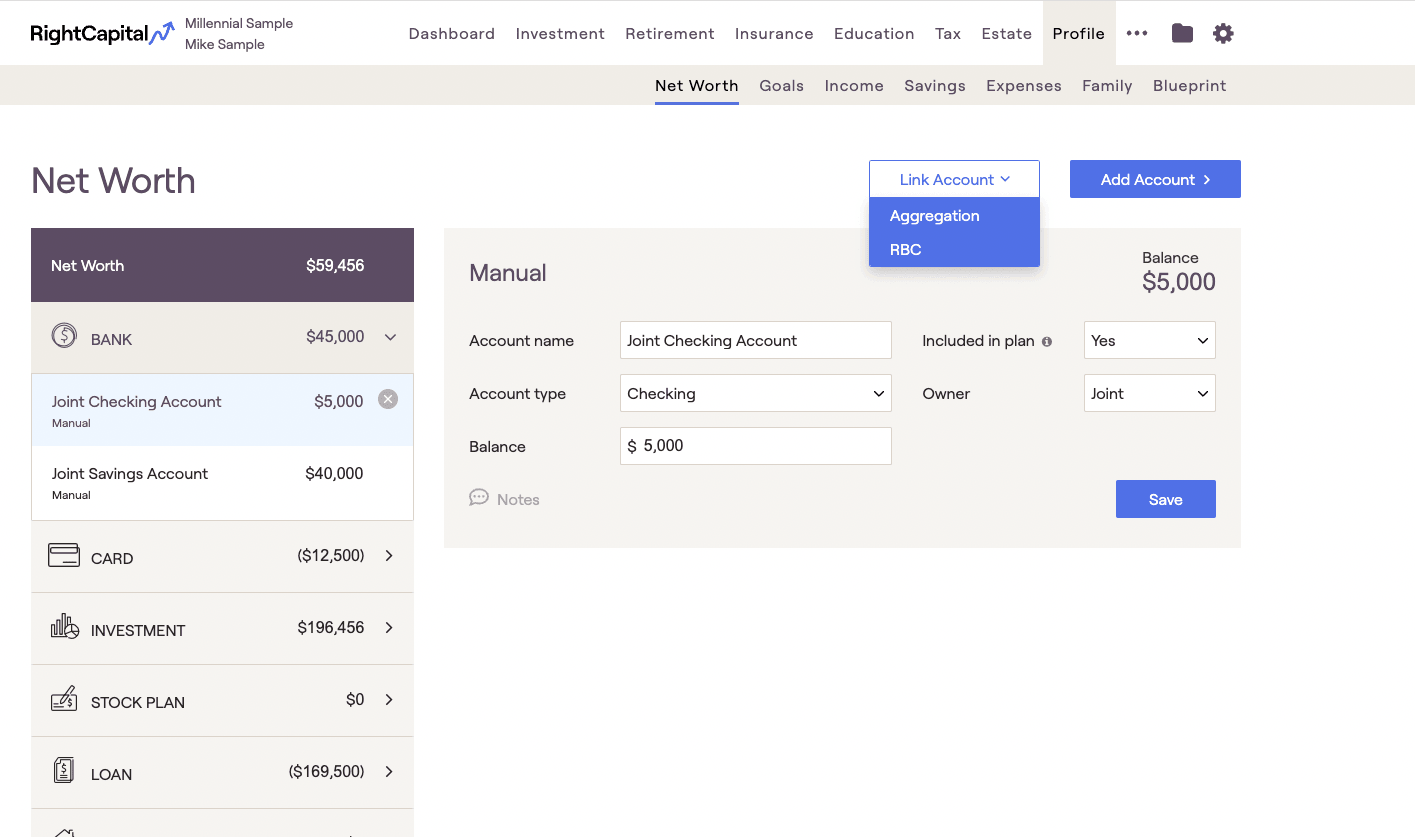
Task: Click the $5,000 balance in the Manual panel header
Action: [1179, 282]
